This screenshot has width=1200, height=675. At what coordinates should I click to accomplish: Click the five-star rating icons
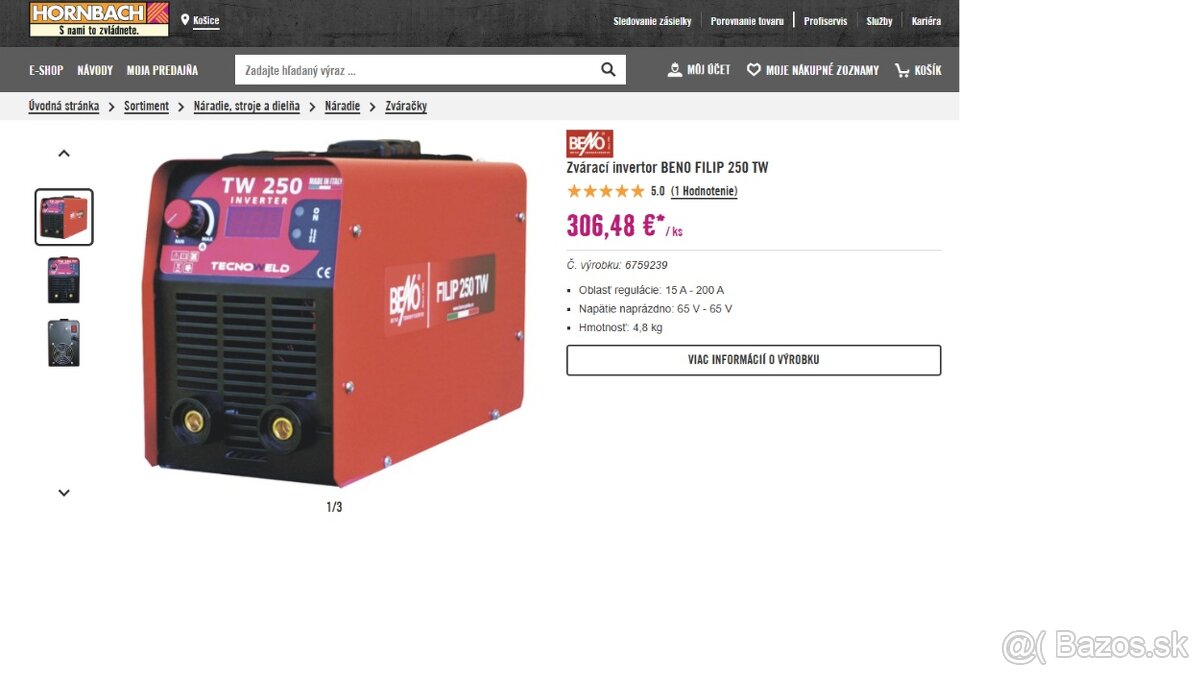(x=606, y=191)
